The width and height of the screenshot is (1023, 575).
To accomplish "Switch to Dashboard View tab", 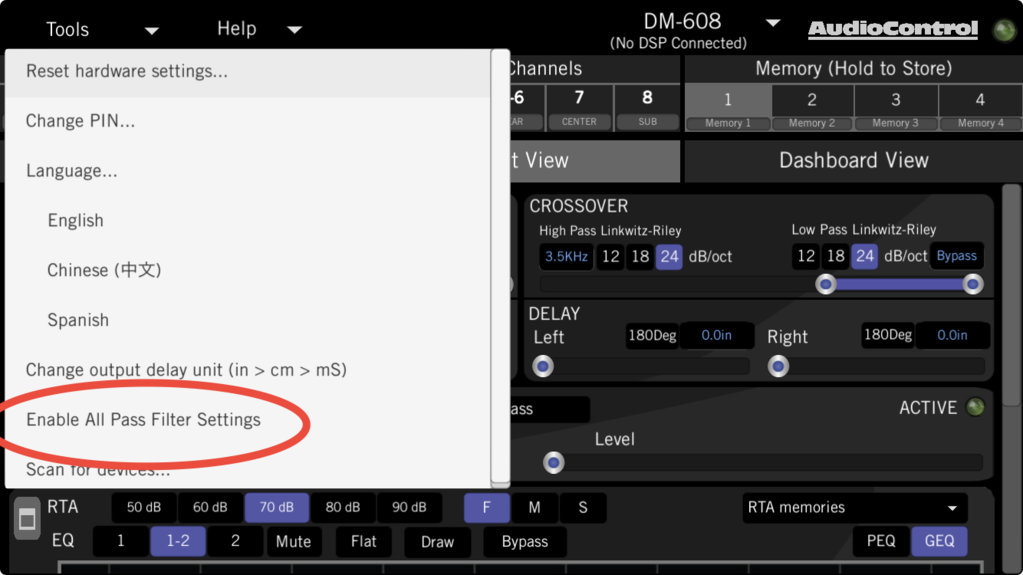I will (x=853, y=161).
